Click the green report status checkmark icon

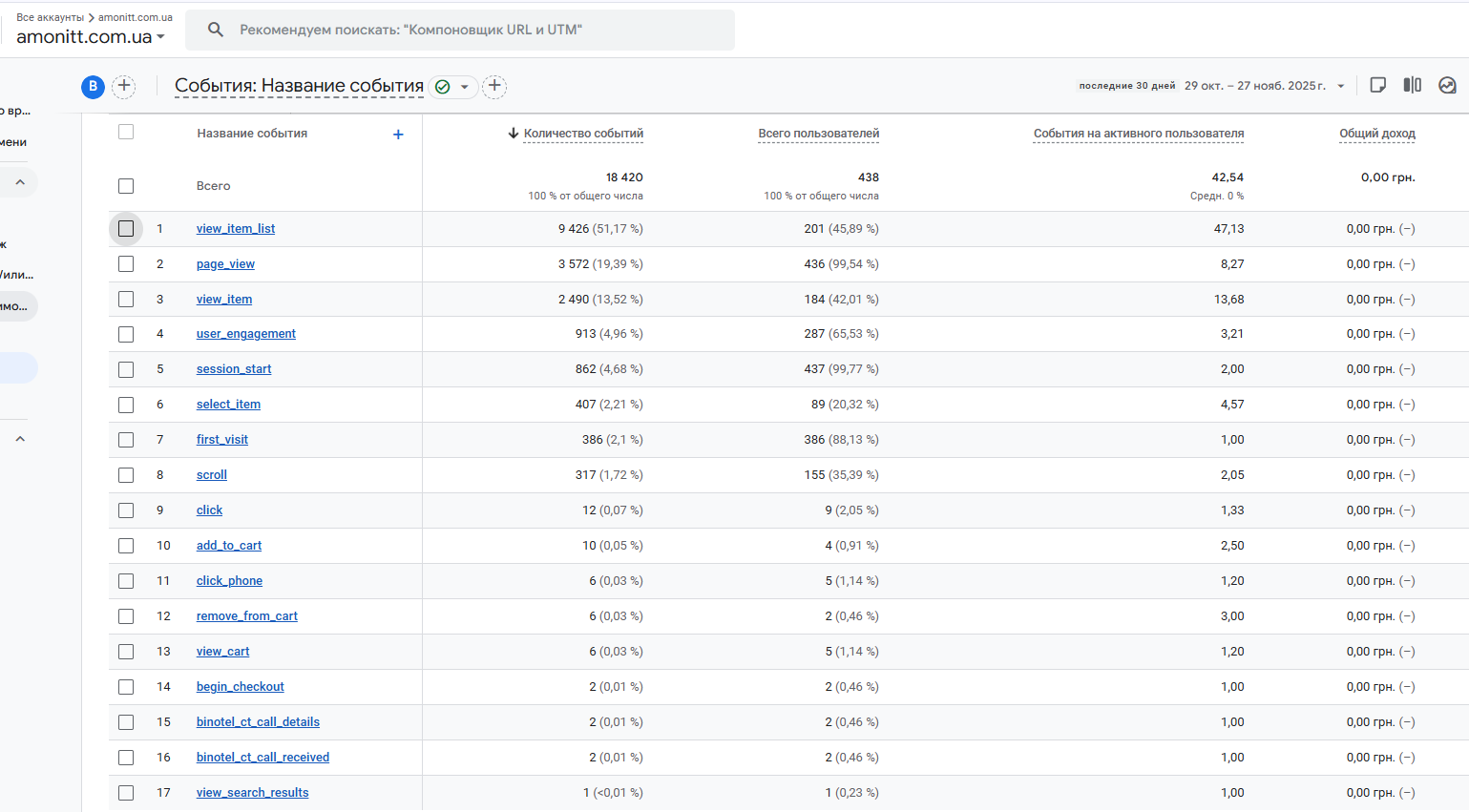(443, 87)
